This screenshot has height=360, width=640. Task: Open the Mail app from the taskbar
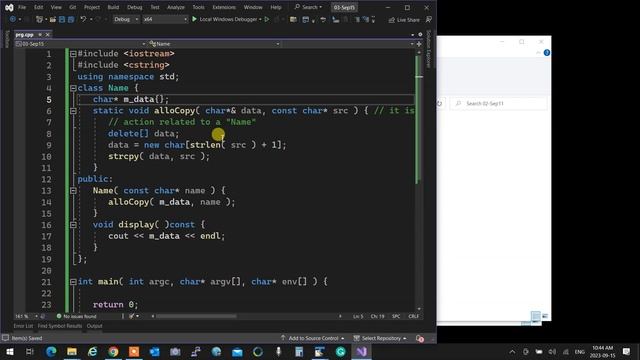pos(237,352)
